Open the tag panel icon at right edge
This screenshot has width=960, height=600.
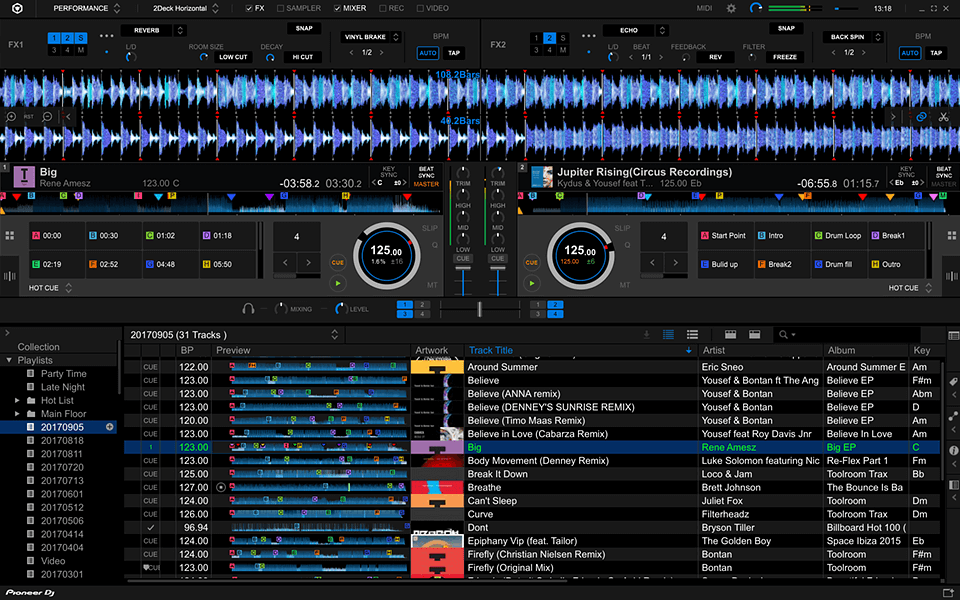953,383
